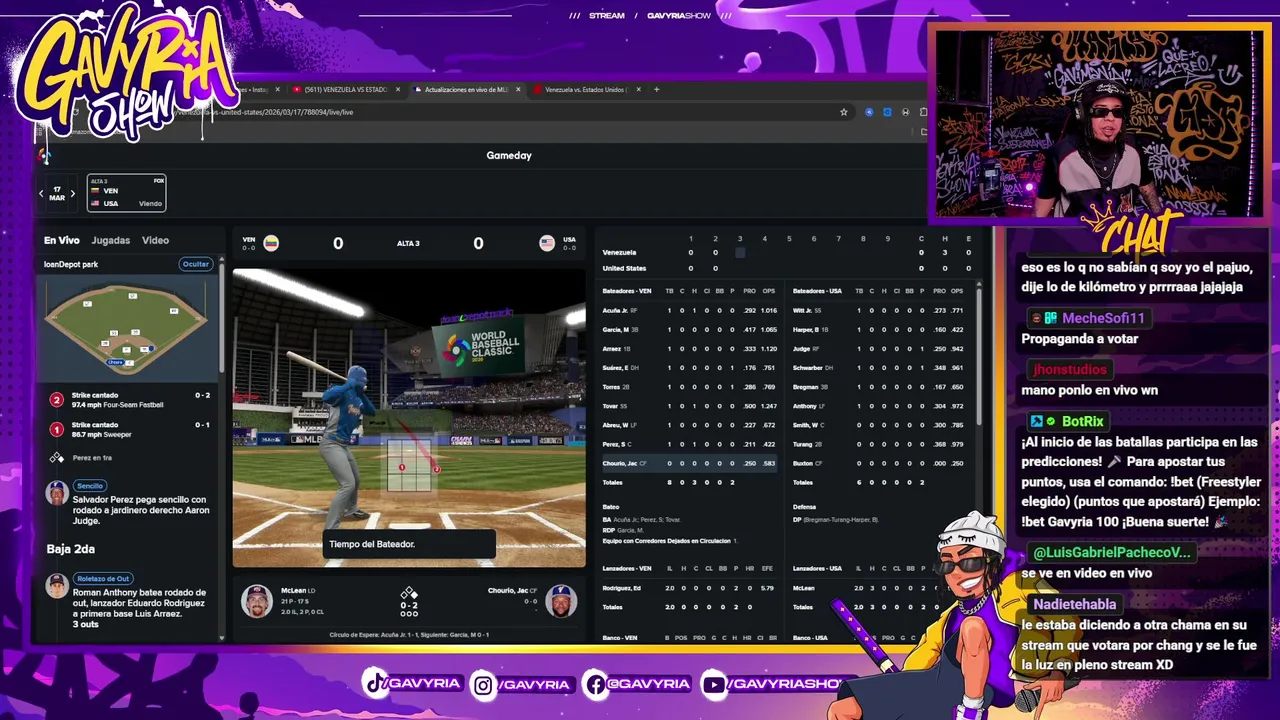Viewport: 1280px width, 720px height.
Task: Select pitch 1 circle 'Strike cantado' Sweeper
Action: tap(57, 429)
